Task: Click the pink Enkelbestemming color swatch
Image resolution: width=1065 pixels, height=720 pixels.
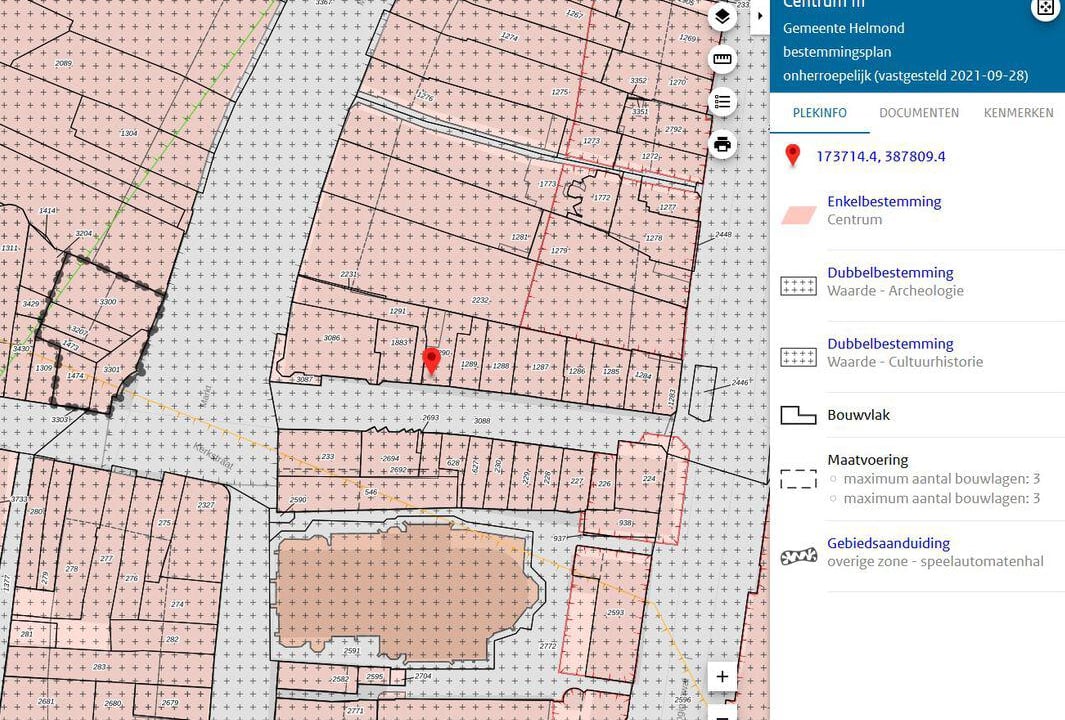Action: pos(798,215)
